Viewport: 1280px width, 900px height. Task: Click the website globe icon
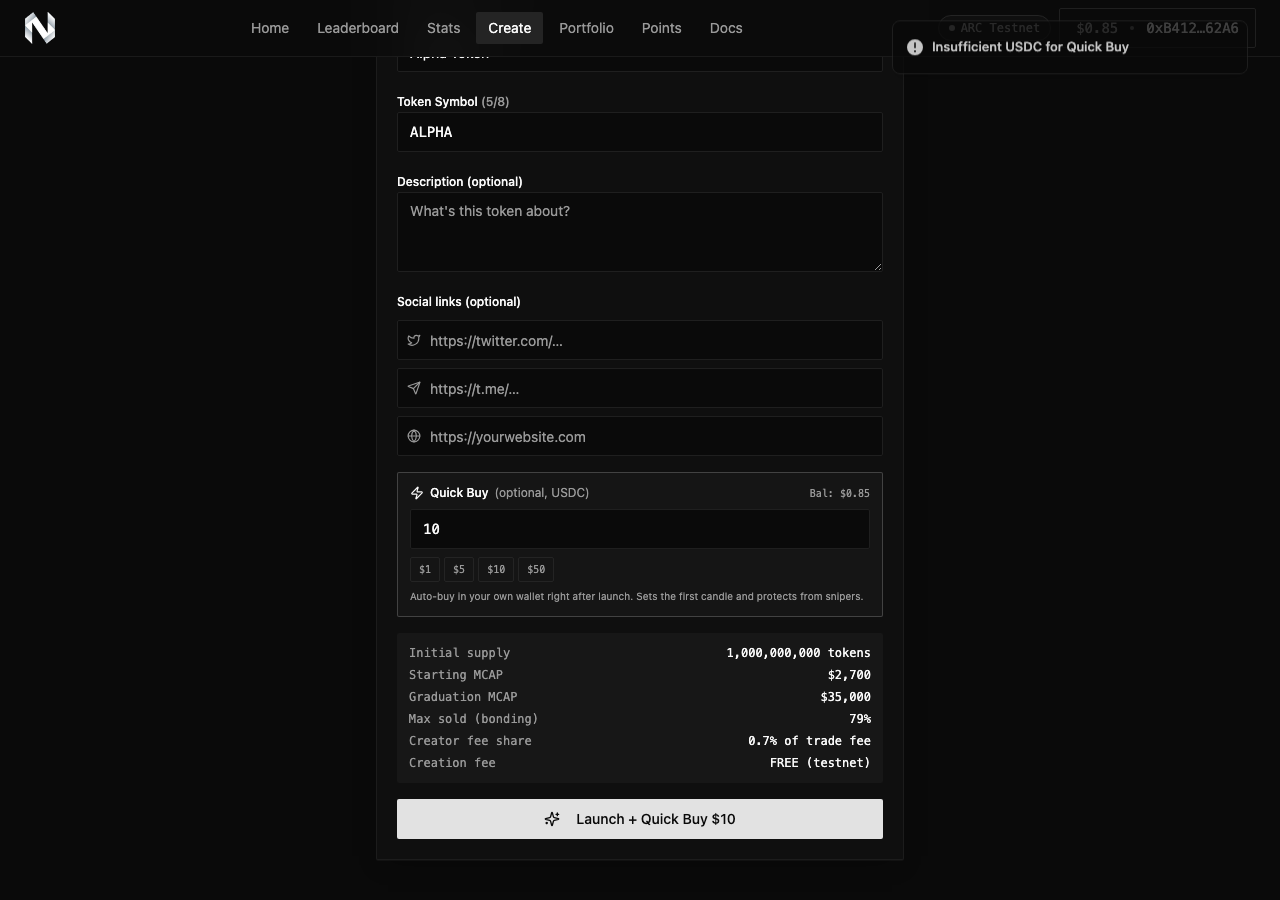pos(414,436)
